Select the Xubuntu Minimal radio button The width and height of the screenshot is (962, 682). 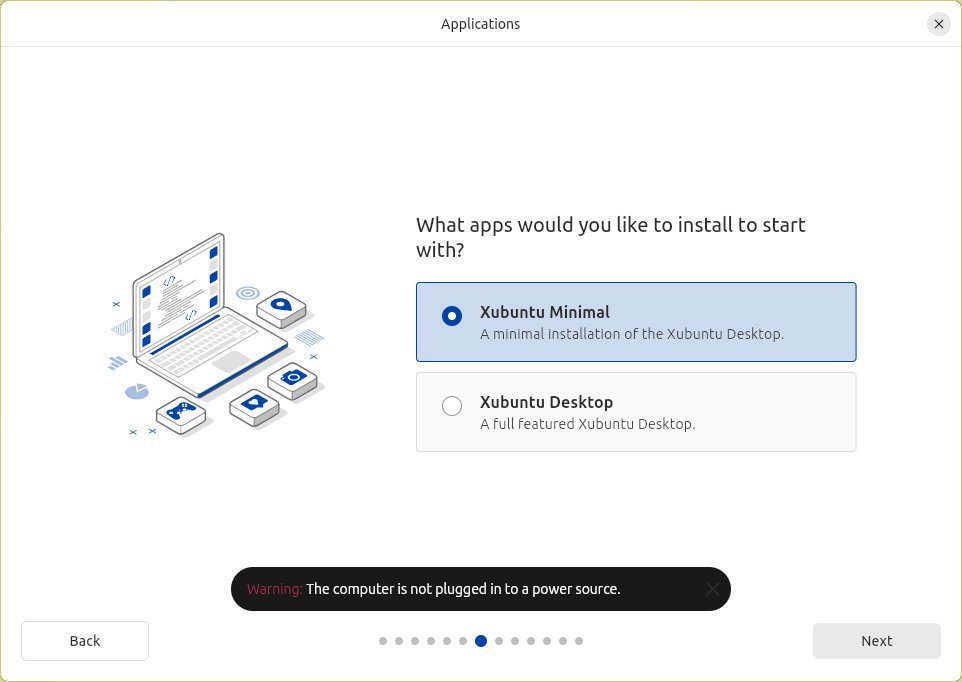452,316
